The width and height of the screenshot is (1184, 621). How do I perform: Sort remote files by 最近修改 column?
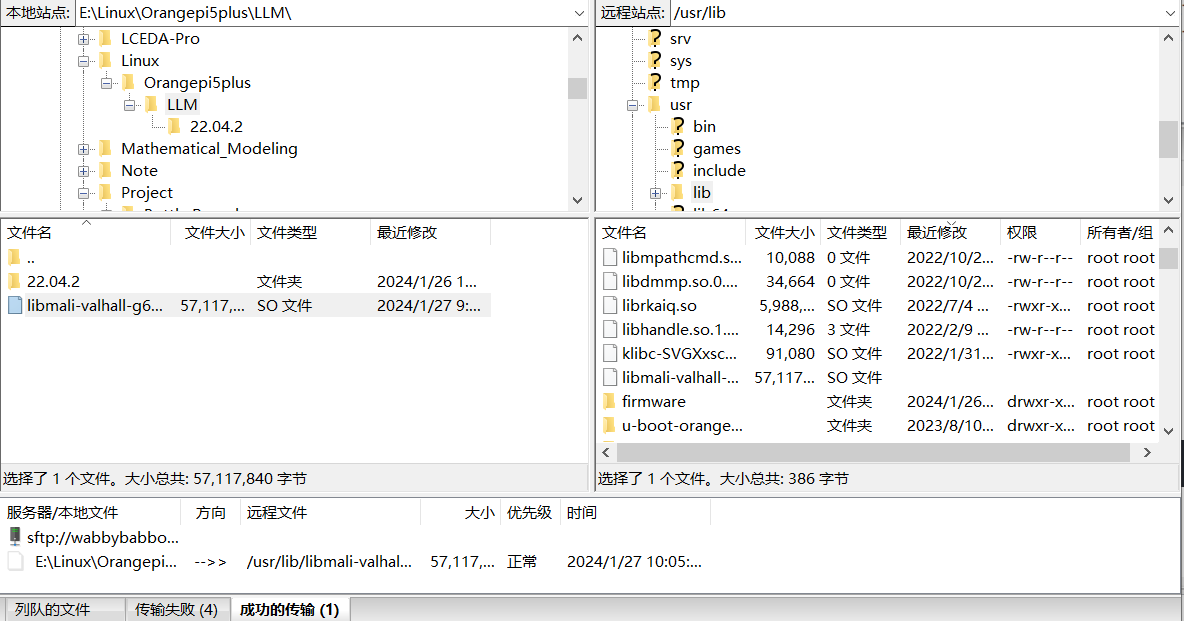click(x=950, y=233)
